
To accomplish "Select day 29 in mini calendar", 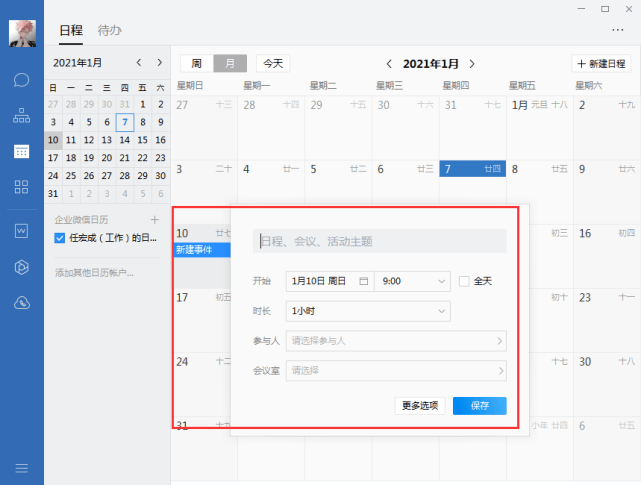I will [142, 176].
